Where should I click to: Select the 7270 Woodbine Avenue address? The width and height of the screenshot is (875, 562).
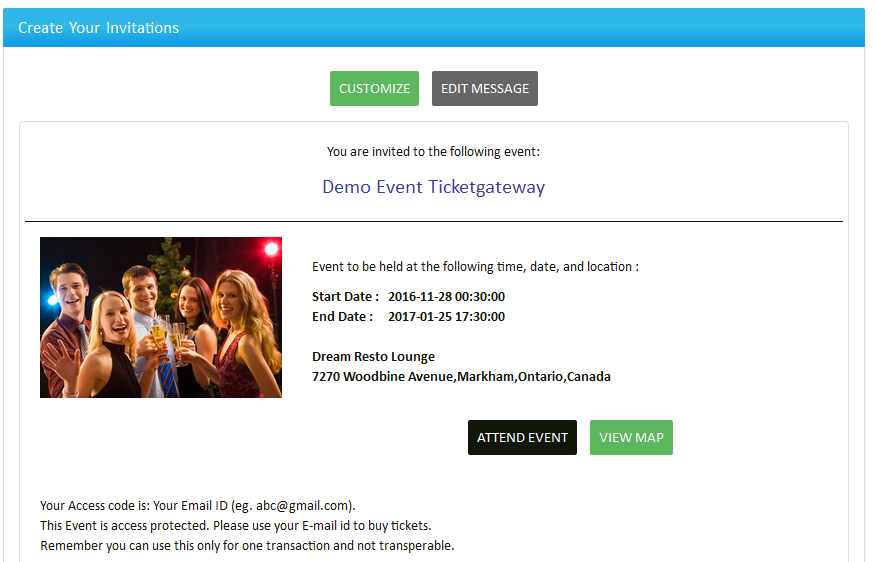pyautogui.click(x=461, y=377)
